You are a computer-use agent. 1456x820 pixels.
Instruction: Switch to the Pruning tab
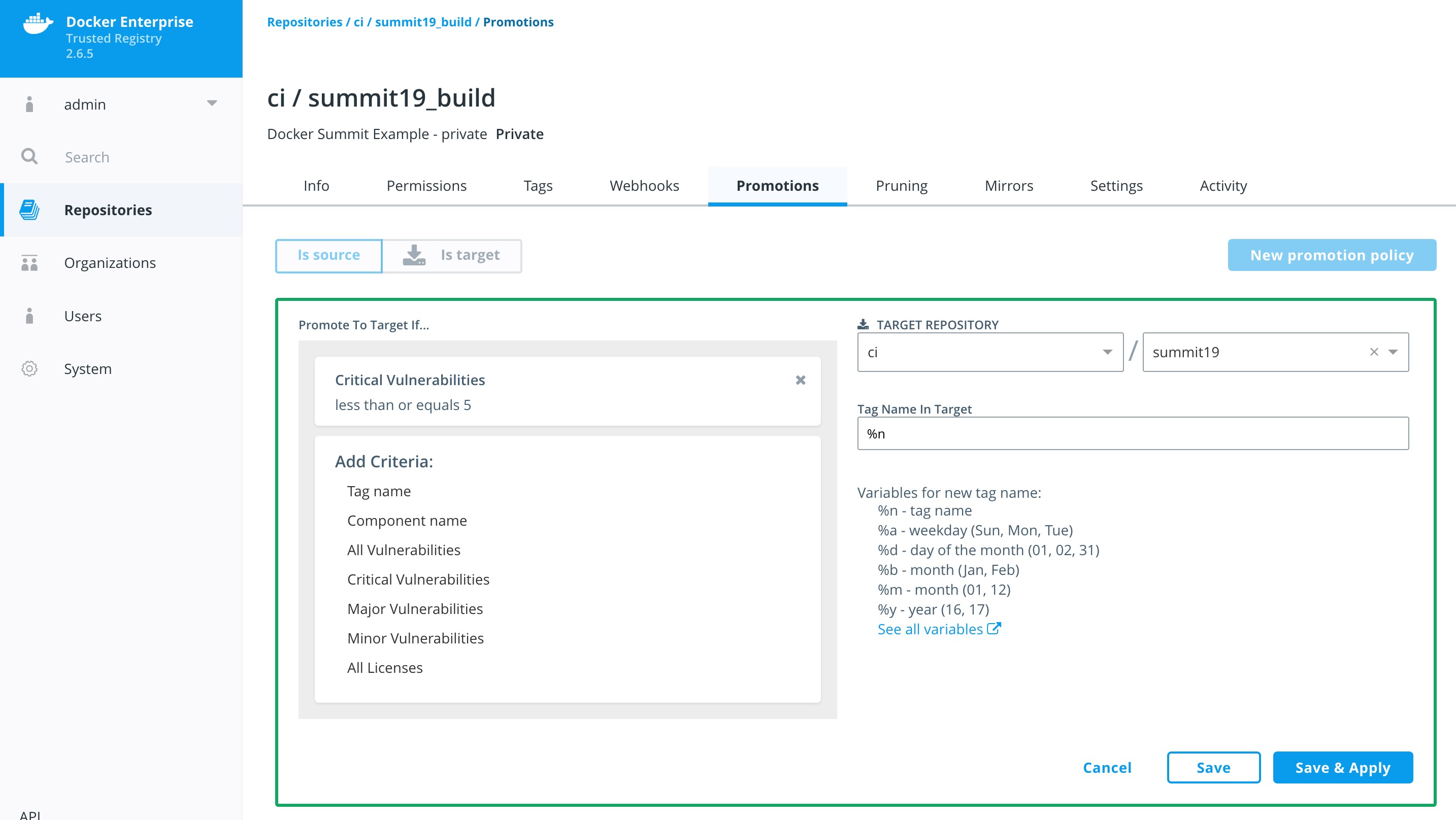tap(901, 186)
